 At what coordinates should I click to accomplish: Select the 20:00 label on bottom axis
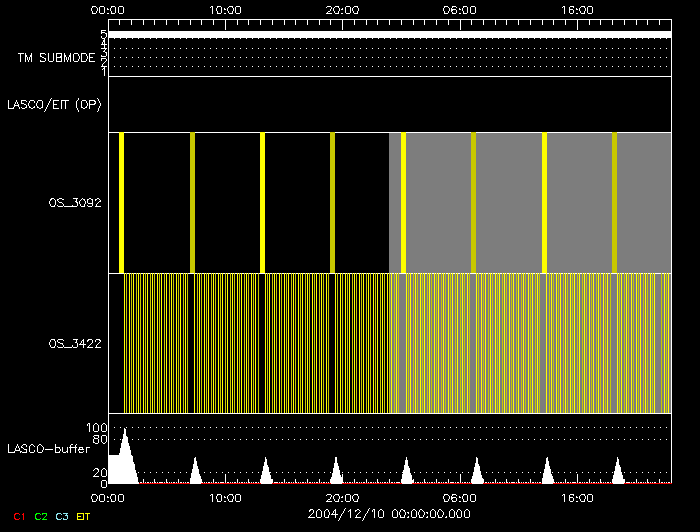[x=342, y=497]
